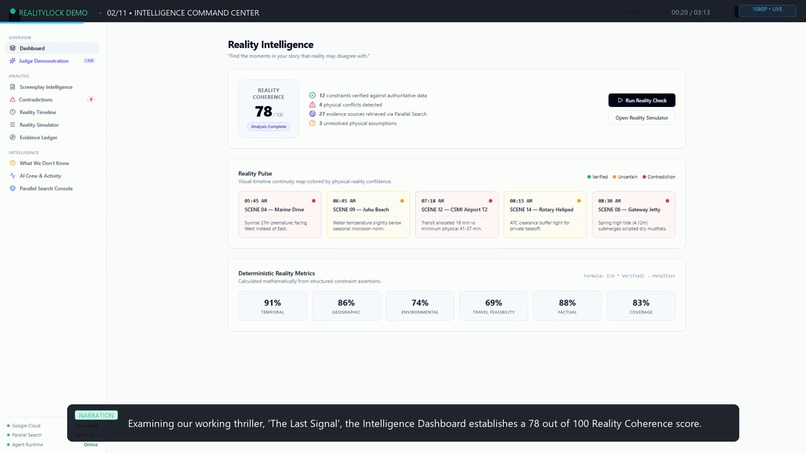The width and height of the screenshot is (806, 453).
Task: Open the Contradictions section
Action: pos(52,99)
